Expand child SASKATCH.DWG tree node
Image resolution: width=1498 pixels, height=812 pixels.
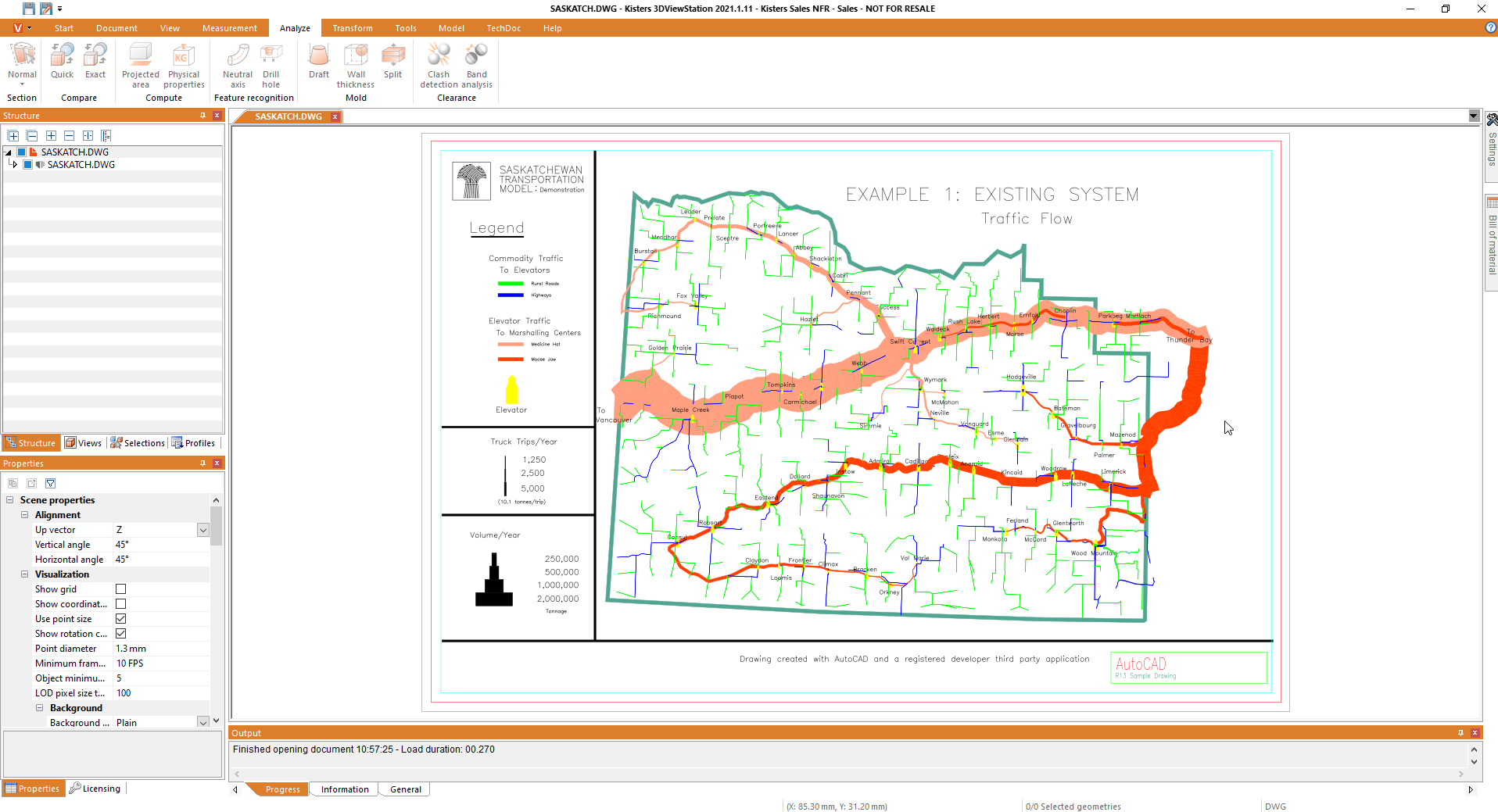click(15, 165)
